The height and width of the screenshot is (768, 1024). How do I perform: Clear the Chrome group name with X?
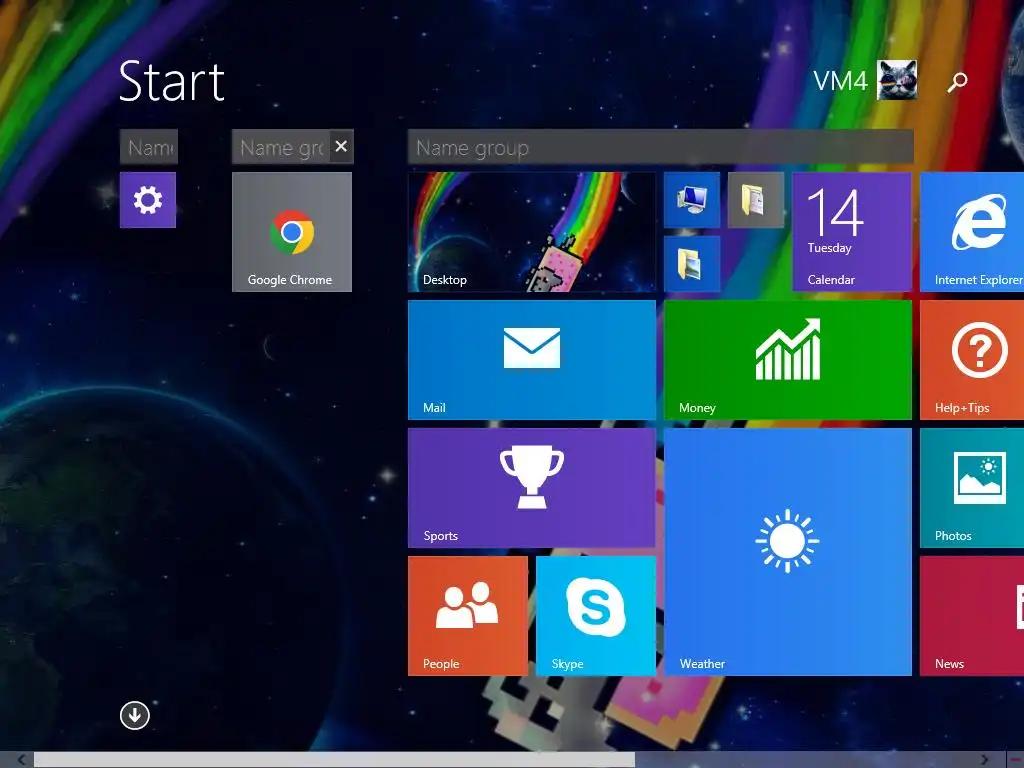341,146
